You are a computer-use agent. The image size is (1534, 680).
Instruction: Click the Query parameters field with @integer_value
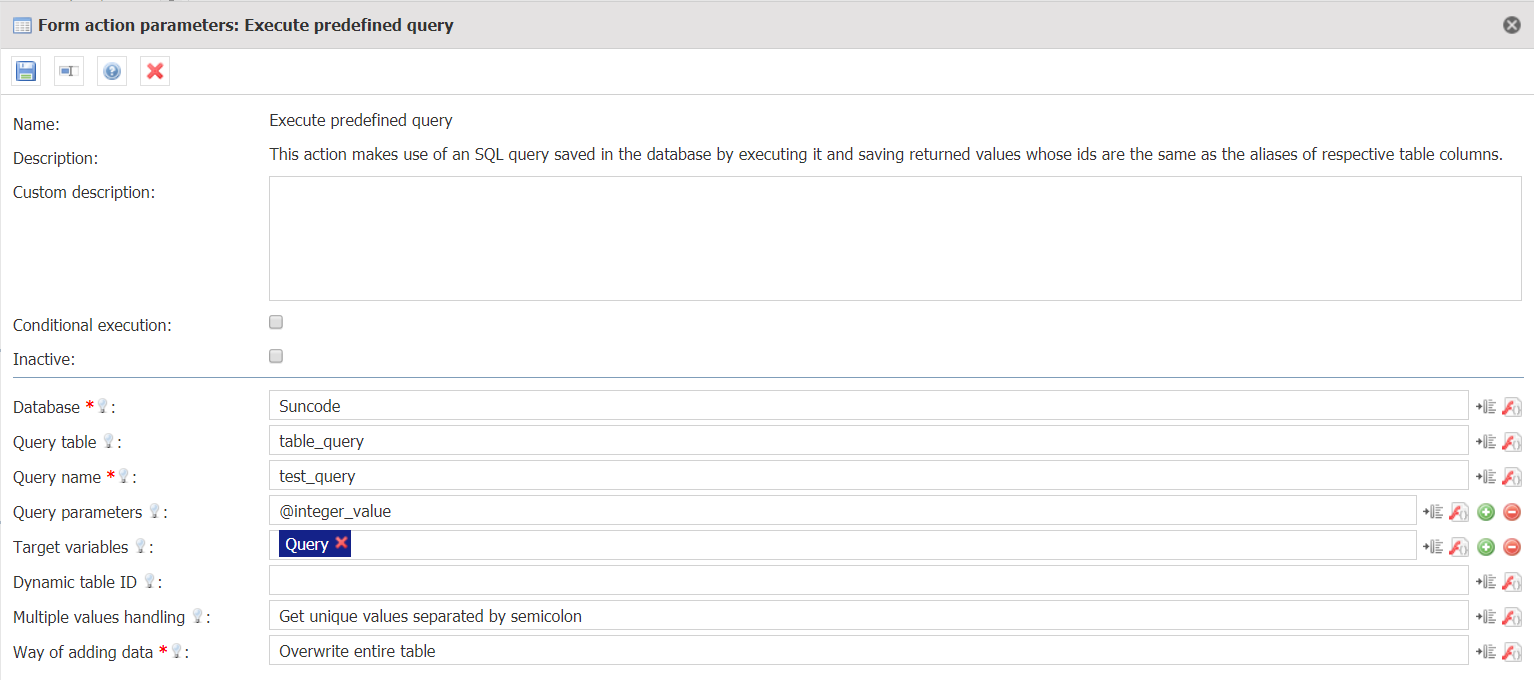842,511
